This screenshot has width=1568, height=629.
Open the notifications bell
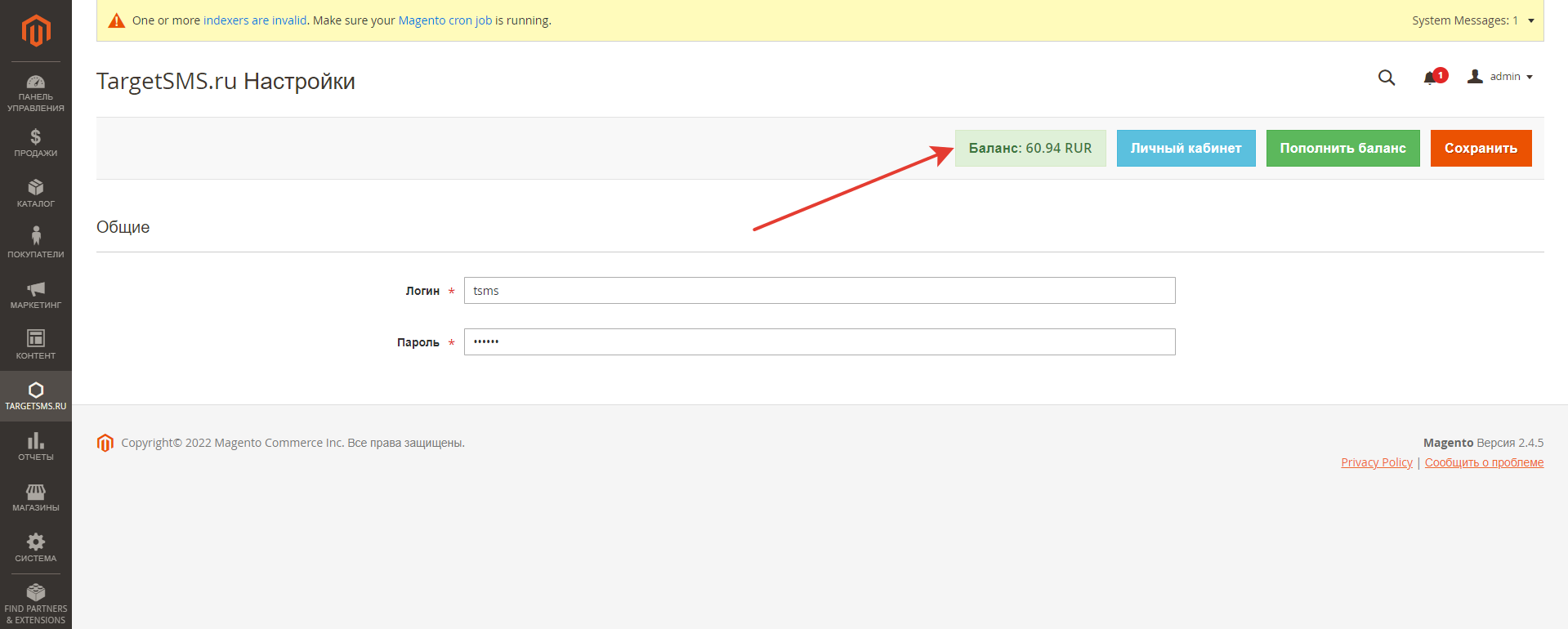coord(1433,77)
